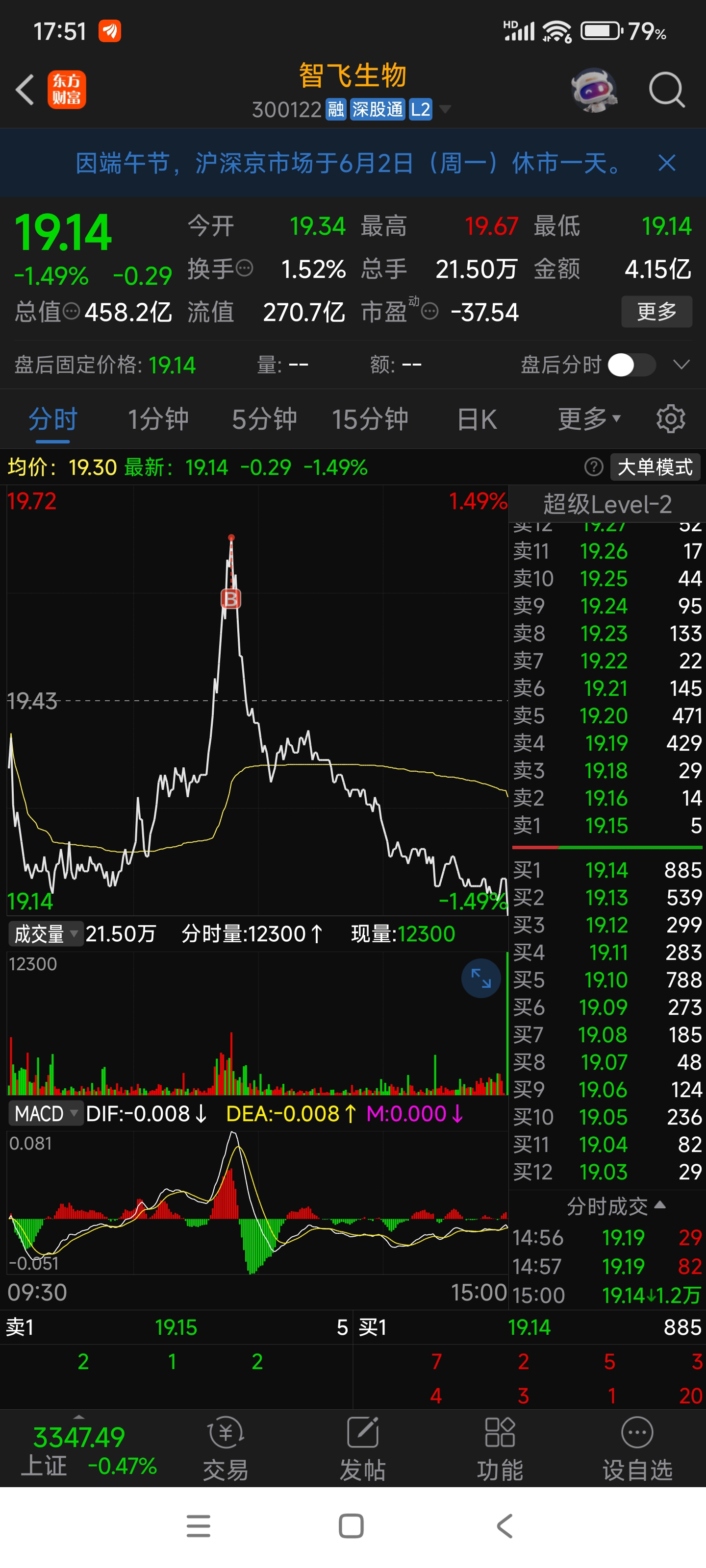
Task: Tap the 融 margin trading badge
Action: pyautogui.click(x=336, y=110)
